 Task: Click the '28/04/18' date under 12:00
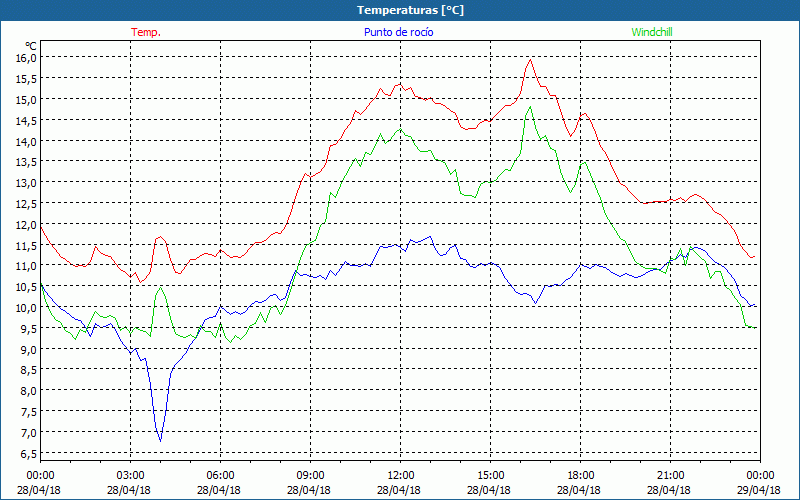399,490
